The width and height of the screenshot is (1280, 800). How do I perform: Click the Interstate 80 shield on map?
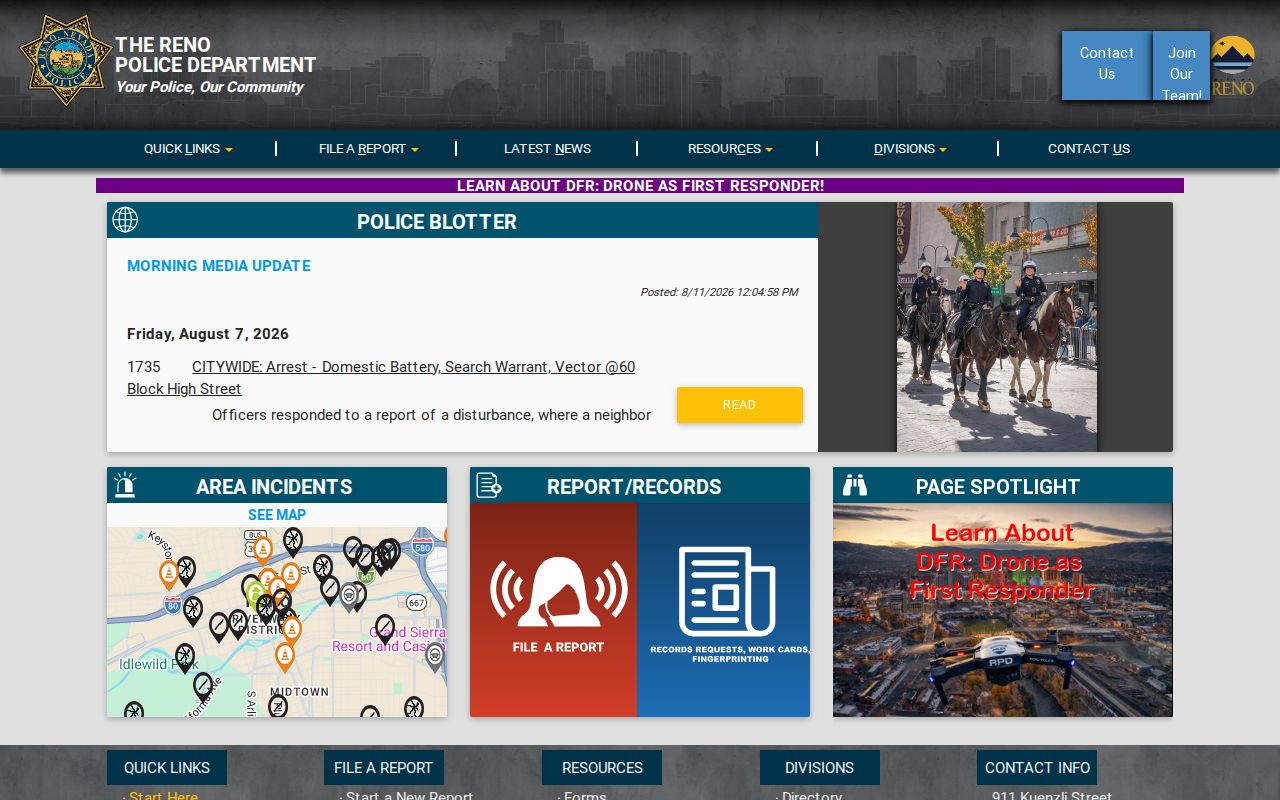pos(172,605)
